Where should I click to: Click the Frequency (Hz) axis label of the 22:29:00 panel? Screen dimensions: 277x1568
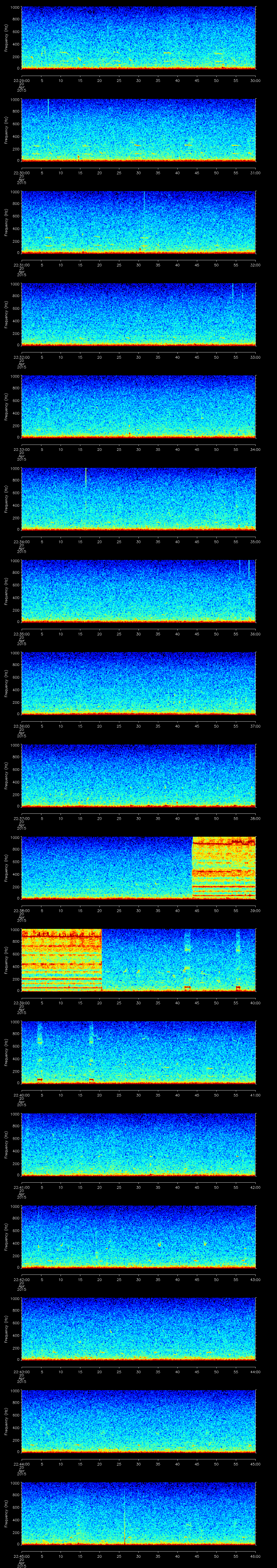(x=6, y=38)
